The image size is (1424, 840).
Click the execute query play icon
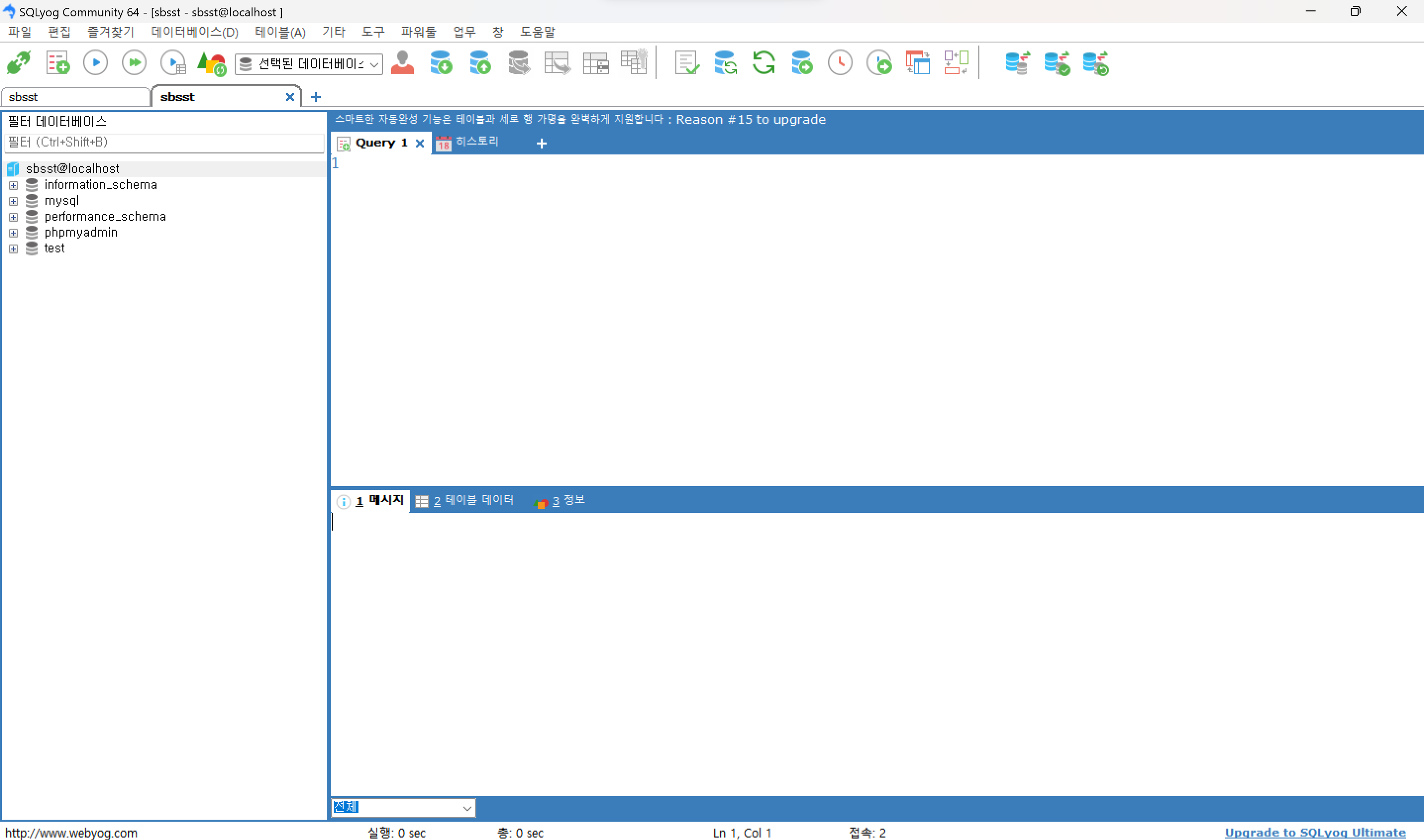(x=96, y=63)
